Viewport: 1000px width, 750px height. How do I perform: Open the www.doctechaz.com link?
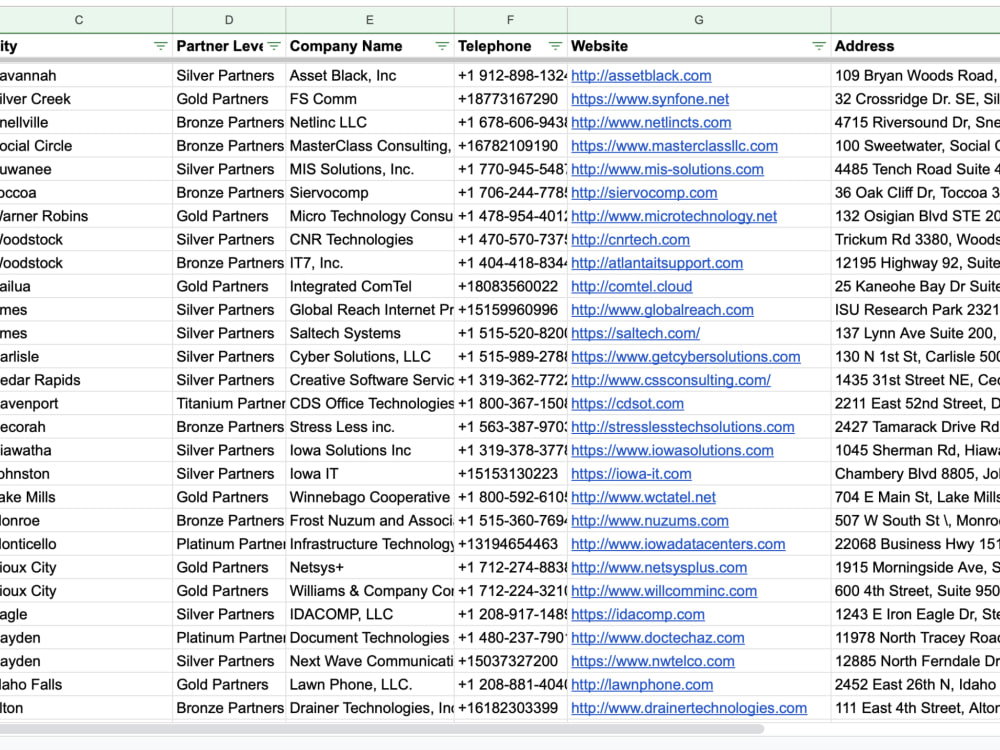(658, 638)
